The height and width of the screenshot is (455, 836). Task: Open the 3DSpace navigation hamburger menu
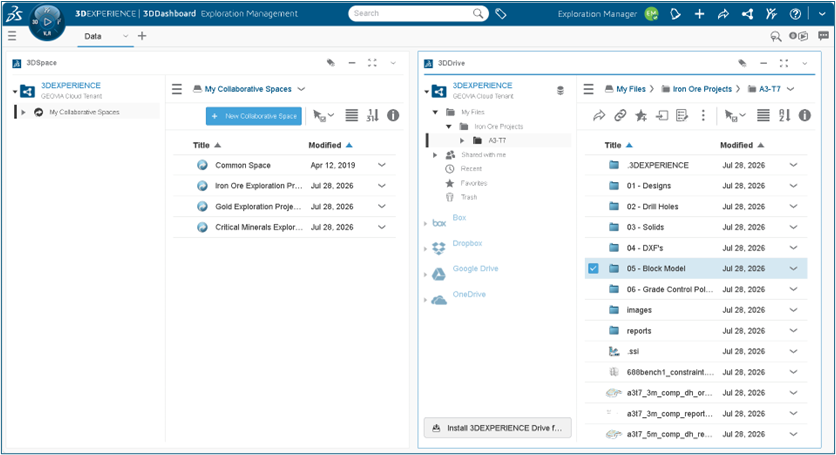[177, 89]
